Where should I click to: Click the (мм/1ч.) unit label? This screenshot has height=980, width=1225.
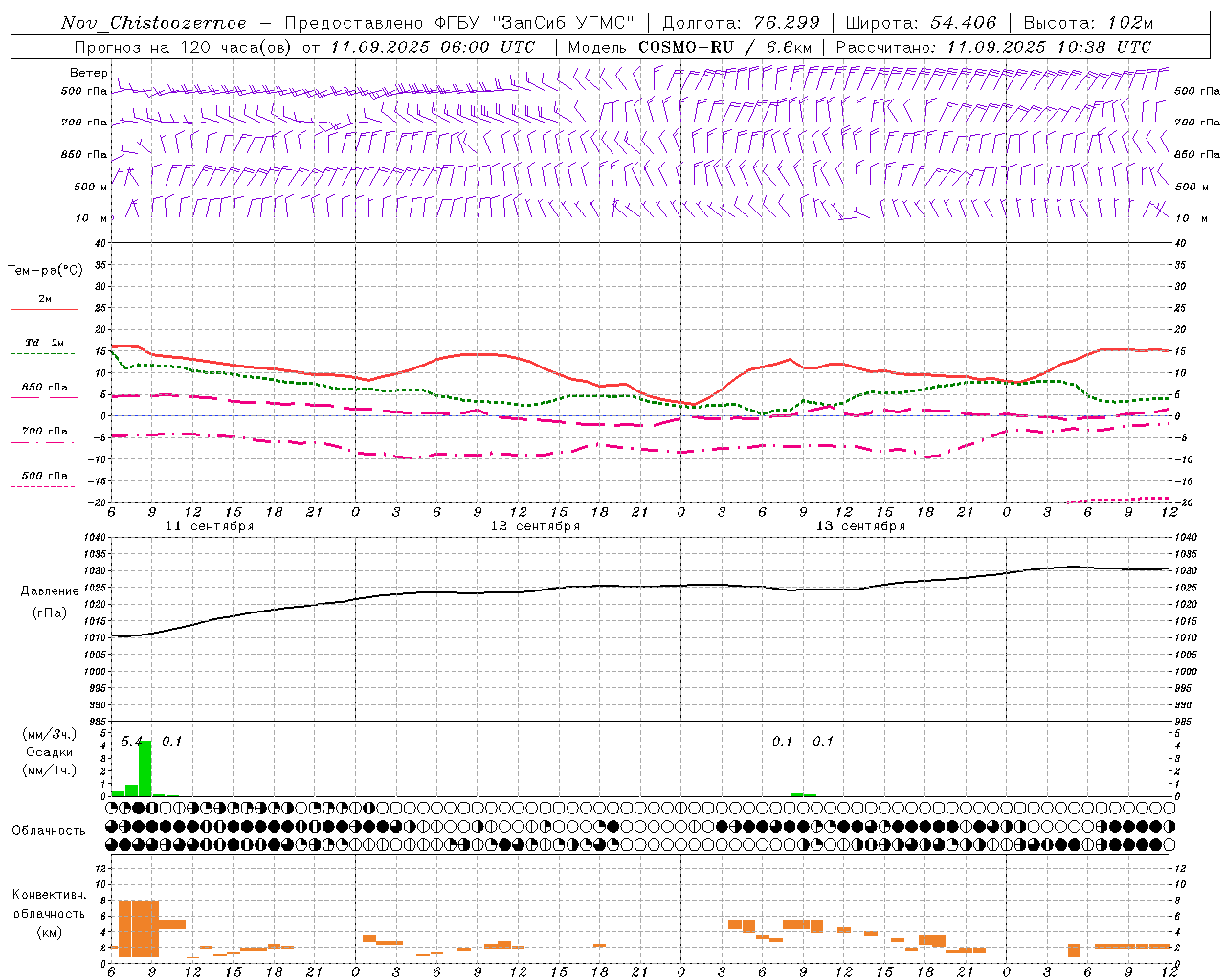(49, 769)
